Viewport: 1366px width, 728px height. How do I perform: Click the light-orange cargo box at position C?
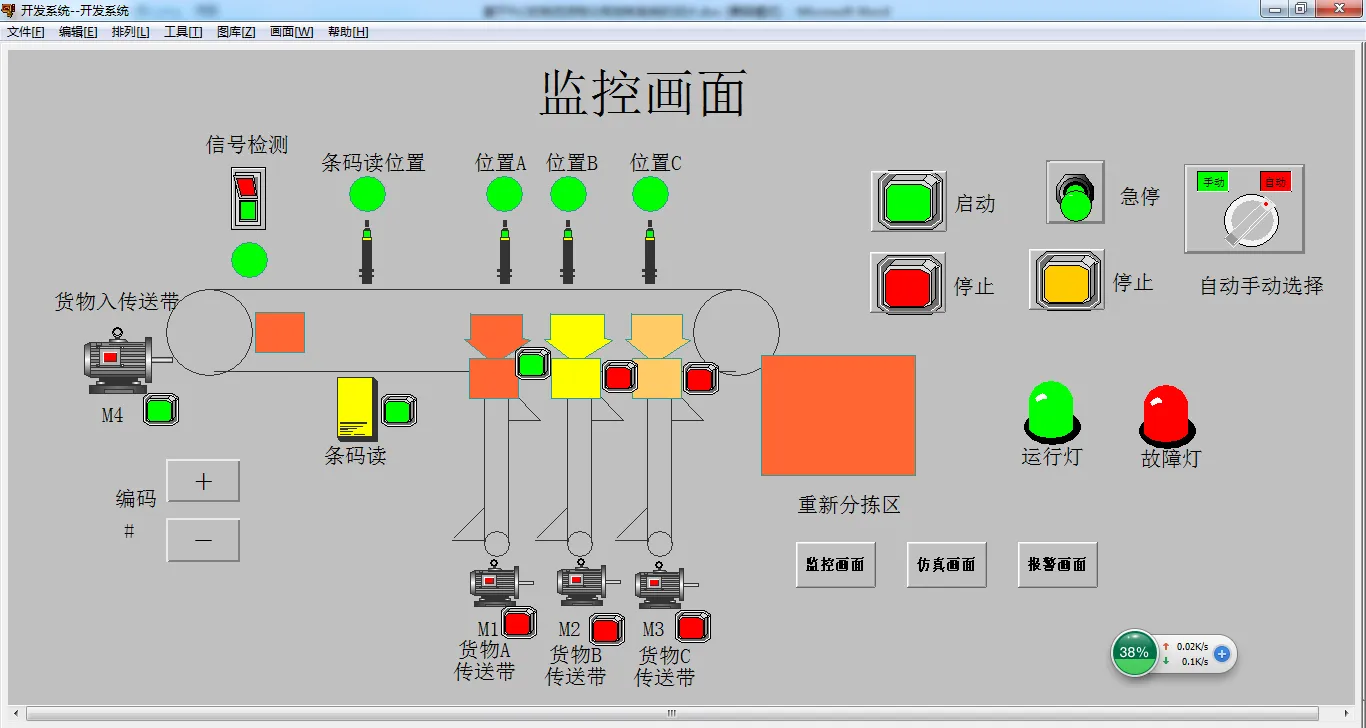657,379
